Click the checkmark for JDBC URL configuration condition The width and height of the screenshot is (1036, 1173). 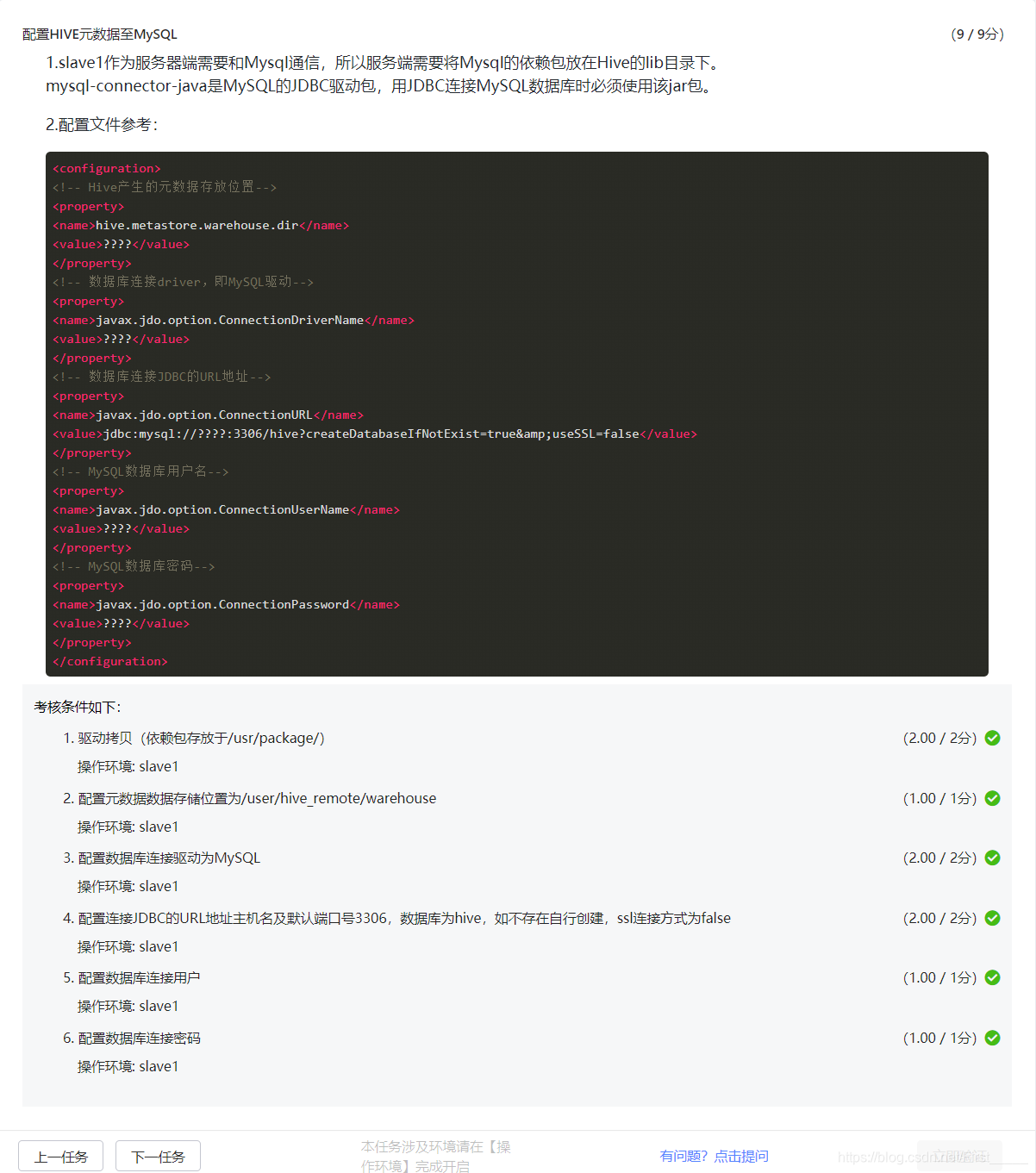point(992,918)
